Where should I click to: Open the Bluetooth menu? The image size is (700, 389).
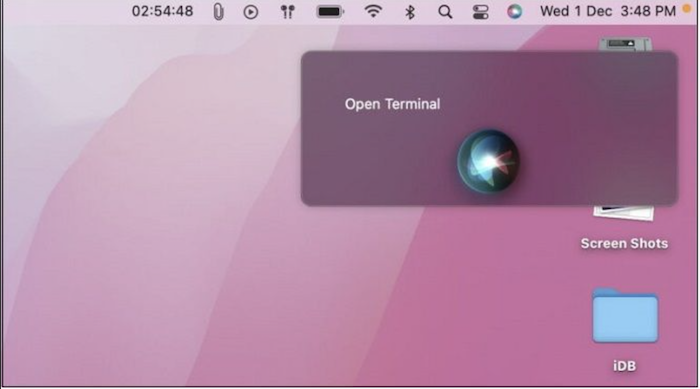tap(410, 12)
